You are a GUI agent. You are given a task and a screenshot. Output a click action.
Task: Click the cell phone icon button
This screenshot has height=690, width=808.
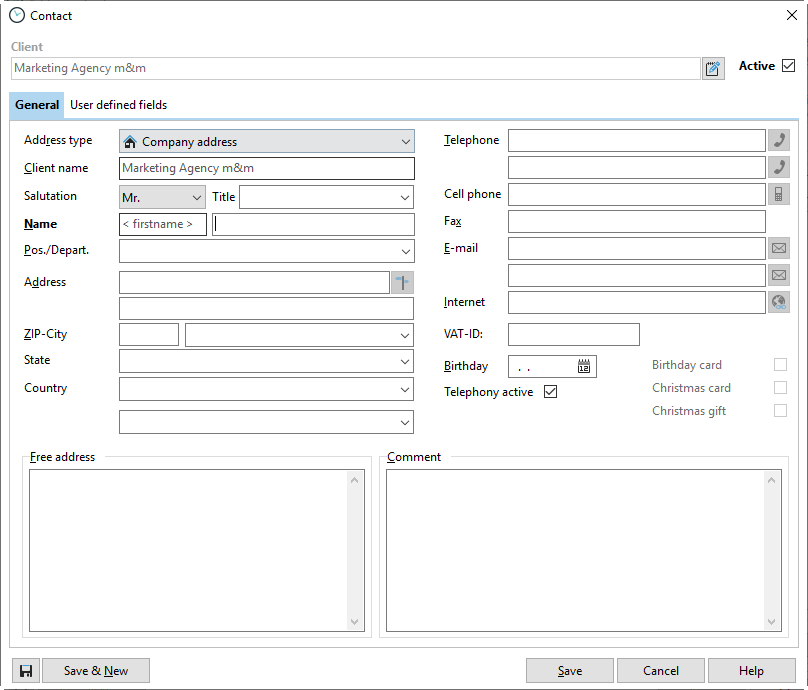778,194
